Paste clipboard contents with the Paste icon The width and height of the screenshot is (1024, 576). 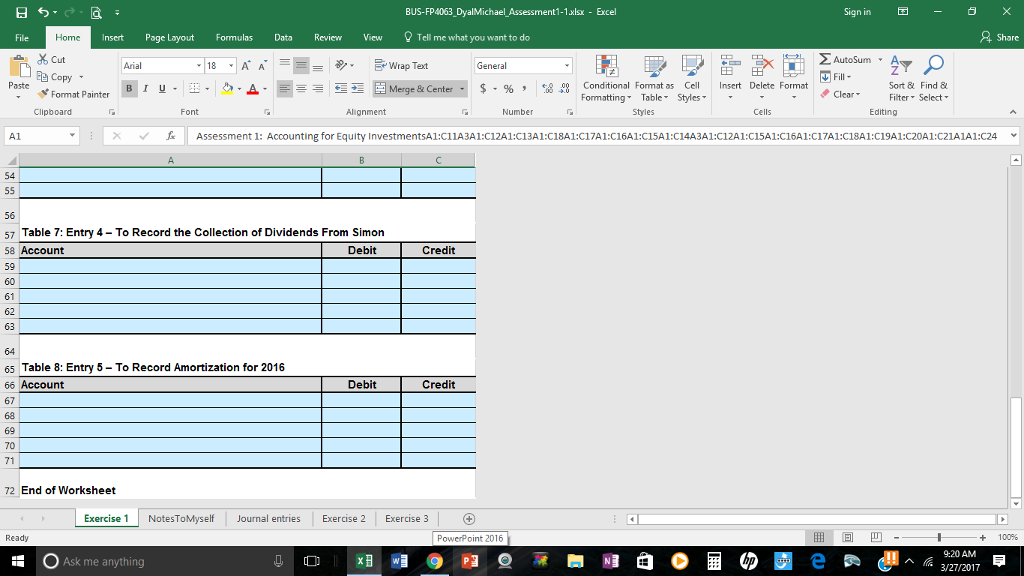(x=19, y=67)
